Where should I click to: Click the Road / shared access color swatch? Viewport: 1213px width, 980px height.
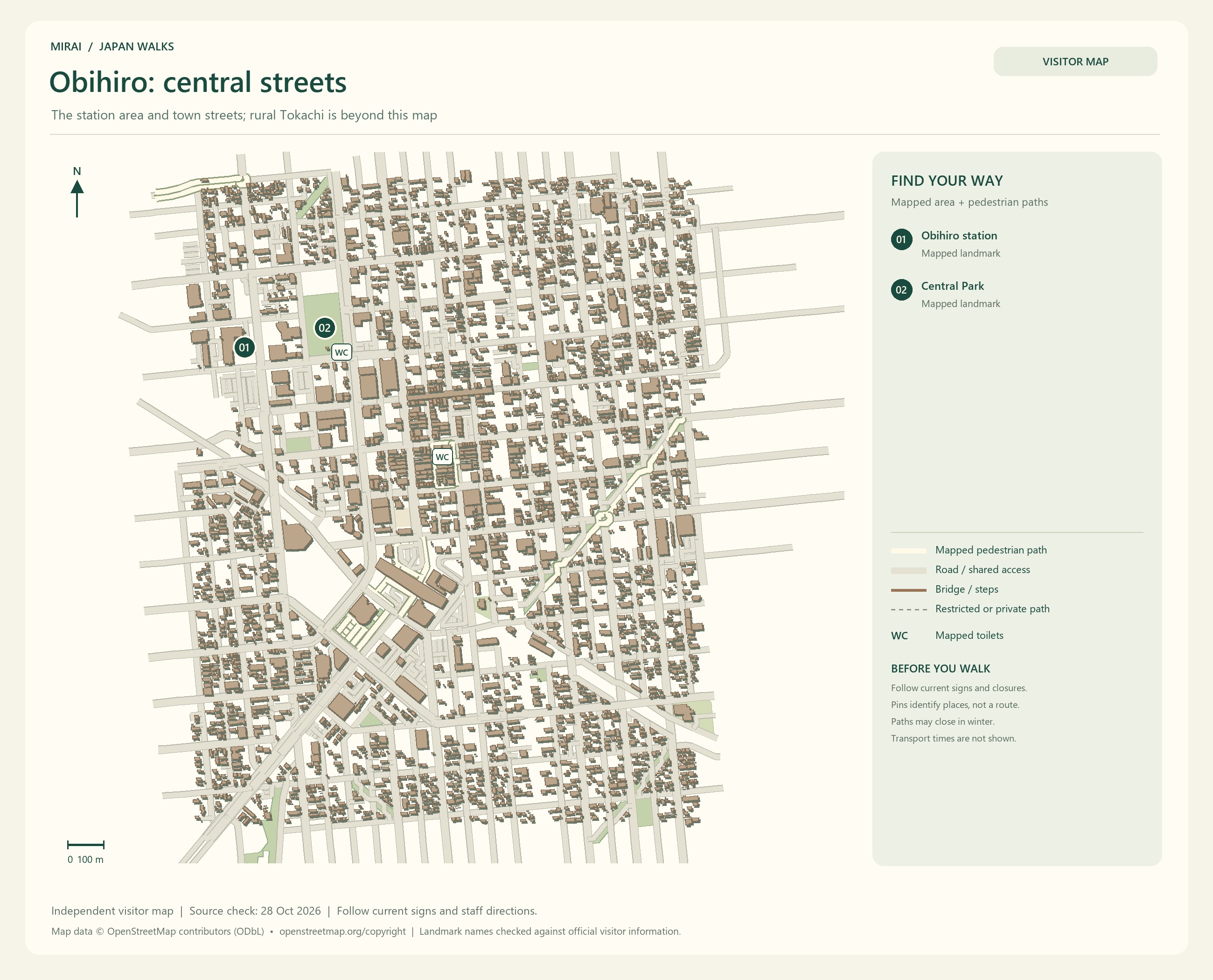point(909,570)
